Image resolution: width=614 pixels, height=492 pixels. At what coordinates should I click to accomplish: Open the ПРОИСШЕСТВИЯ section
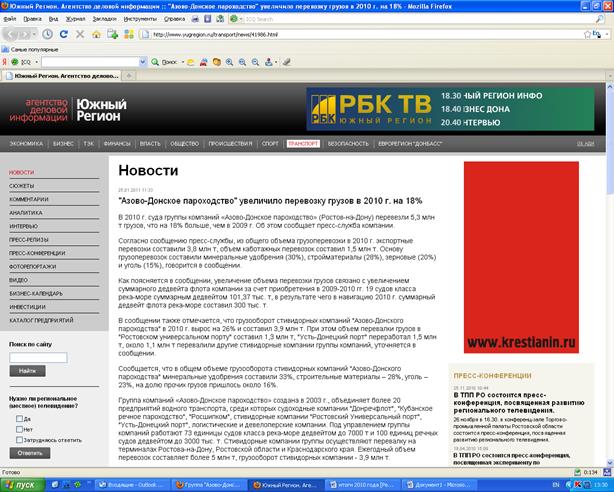pos(230,144)
